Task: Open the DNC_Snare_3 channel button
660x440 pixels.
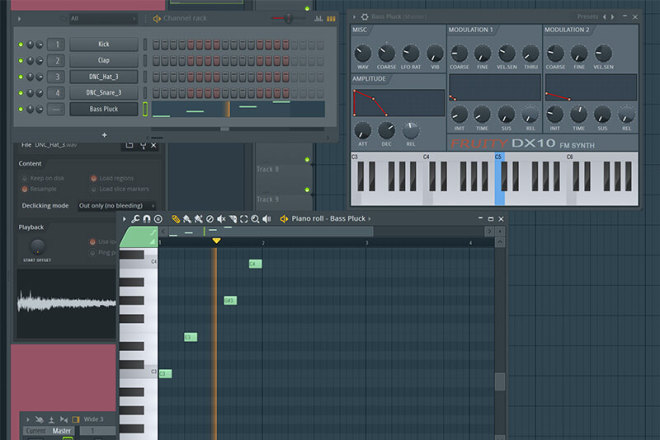Action: click(x=104, y=93)
